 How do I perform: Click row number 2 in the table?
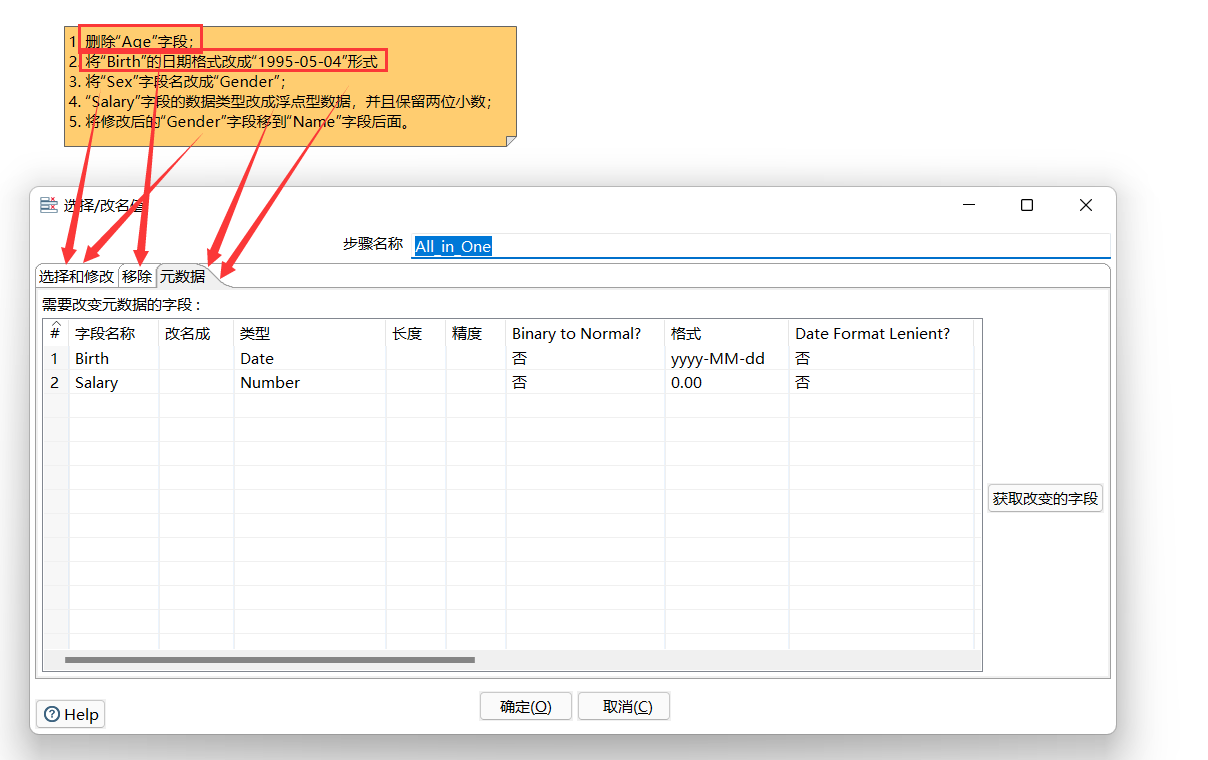tap(55, 382)
